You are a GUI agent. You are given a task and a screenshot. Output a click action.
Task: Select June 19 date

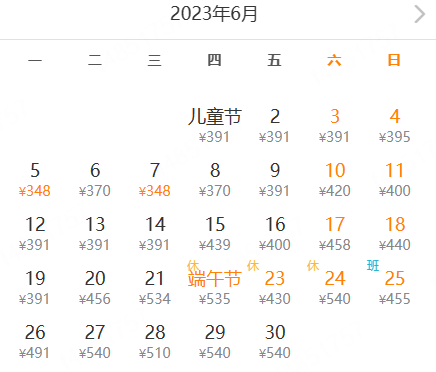(x=35, y=288)
